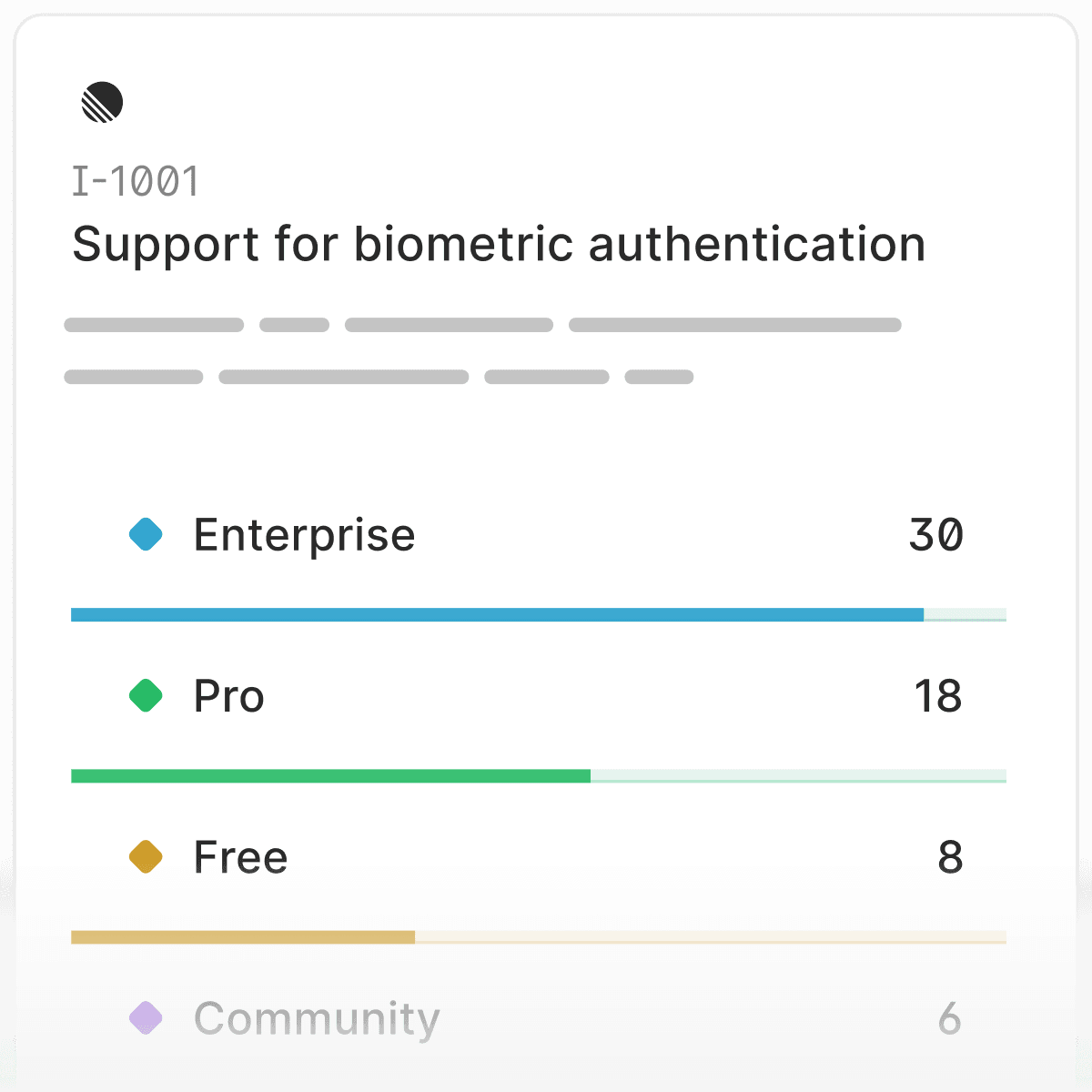Select the Pro tier label
Screen dimensions: 1092x1092
[229, 696]
